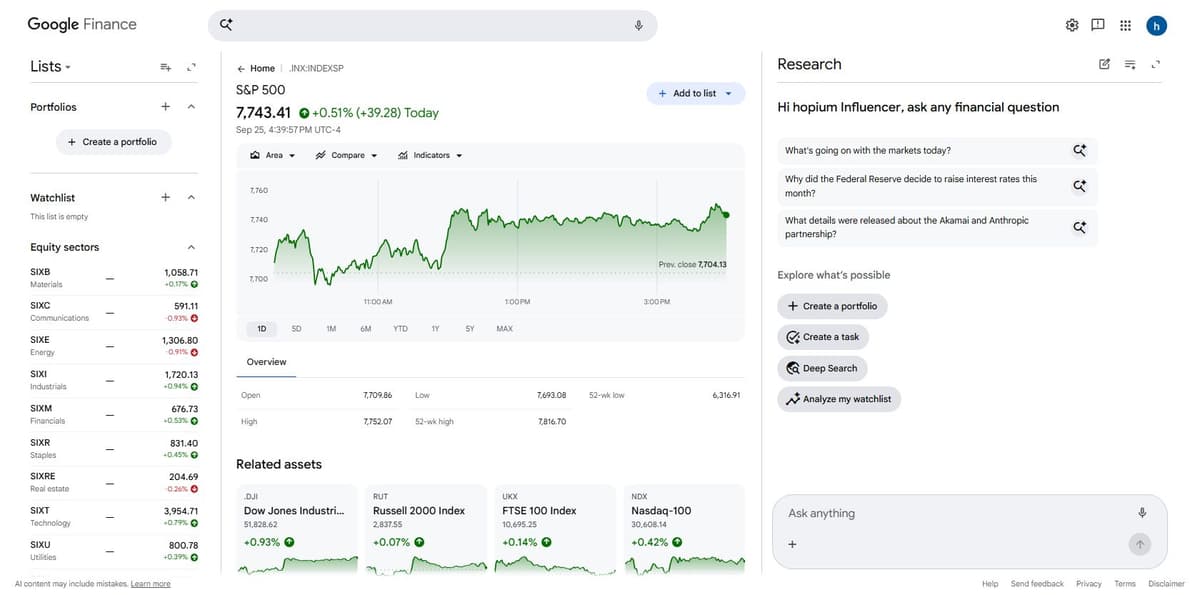The height and width of the screenshot is (595, 1200).
Task: Collapse the Lists panel icon
Action: [x=191, y=67]
